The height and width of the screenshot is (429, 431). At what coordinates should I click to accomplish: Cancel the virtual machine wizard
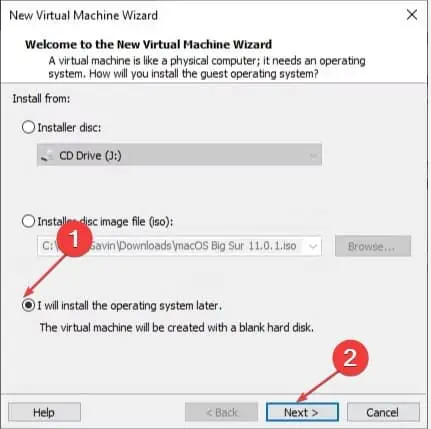[383, 412]
